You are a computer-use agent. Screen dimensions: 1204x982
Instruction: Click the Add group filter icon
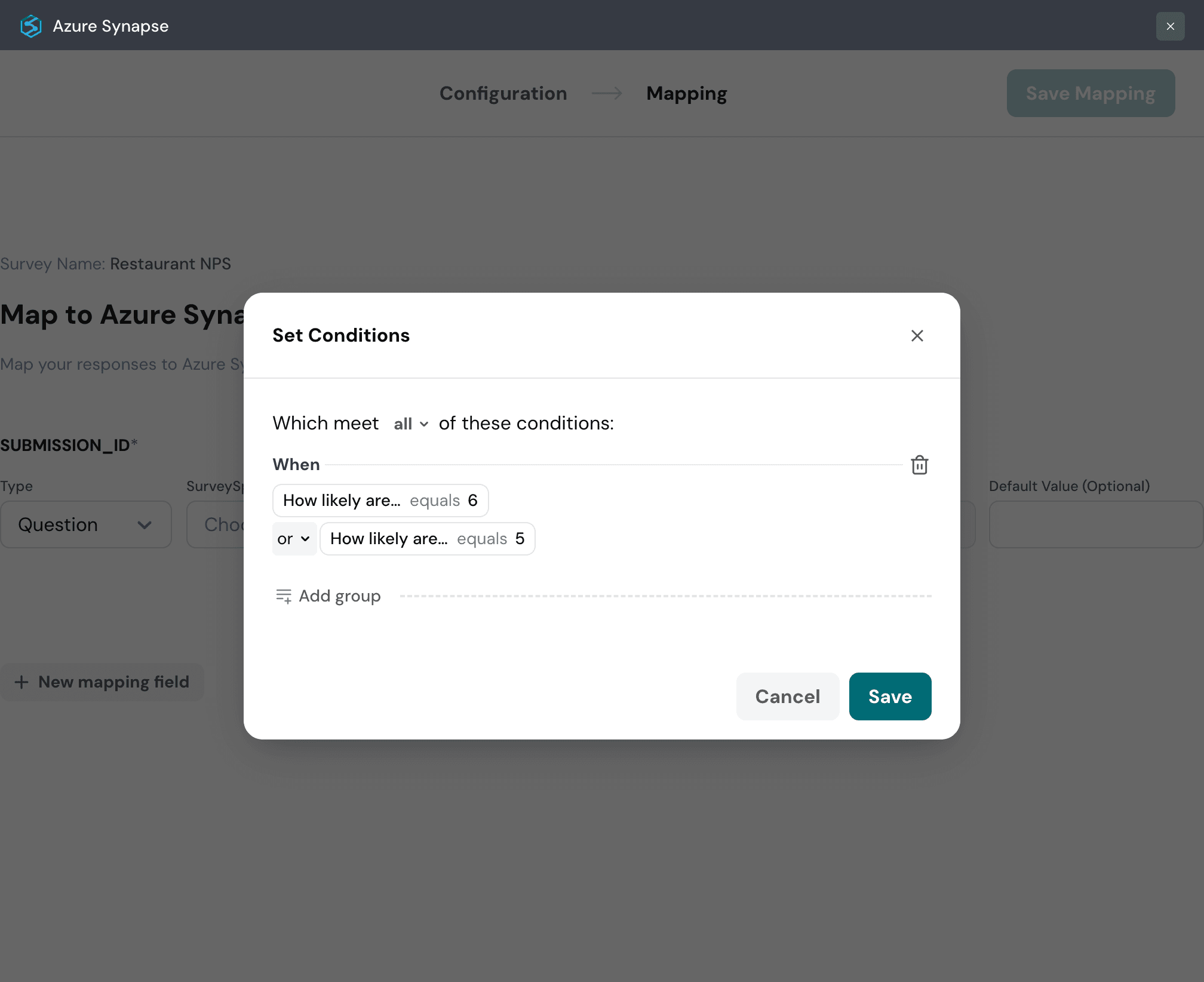pos(284,596)
